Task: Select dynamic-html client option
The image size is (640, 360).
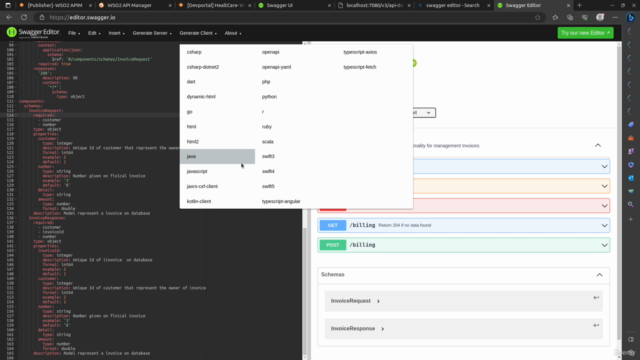Action: pyautogui.click(x=217, y=97)
